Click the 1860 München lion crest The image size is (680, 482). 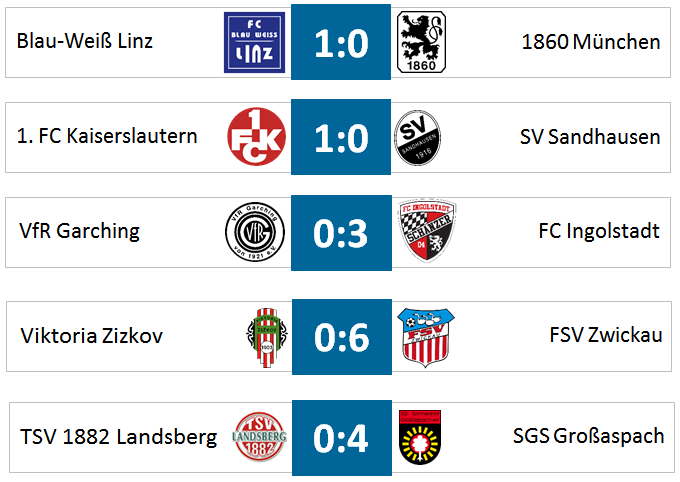point(422,42)
